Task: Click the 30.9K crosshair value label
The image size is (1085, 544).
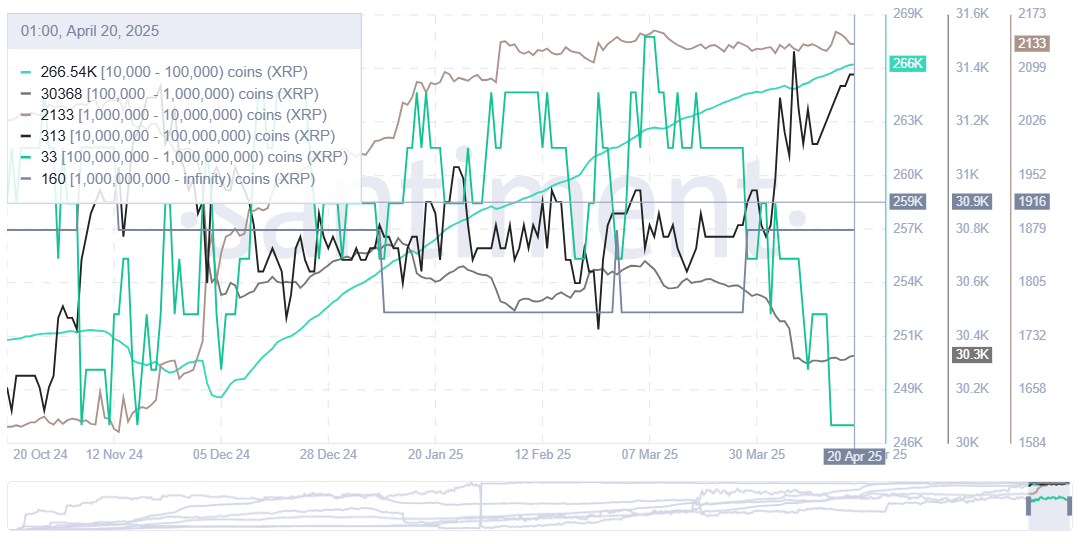Action: click(972, 201)
